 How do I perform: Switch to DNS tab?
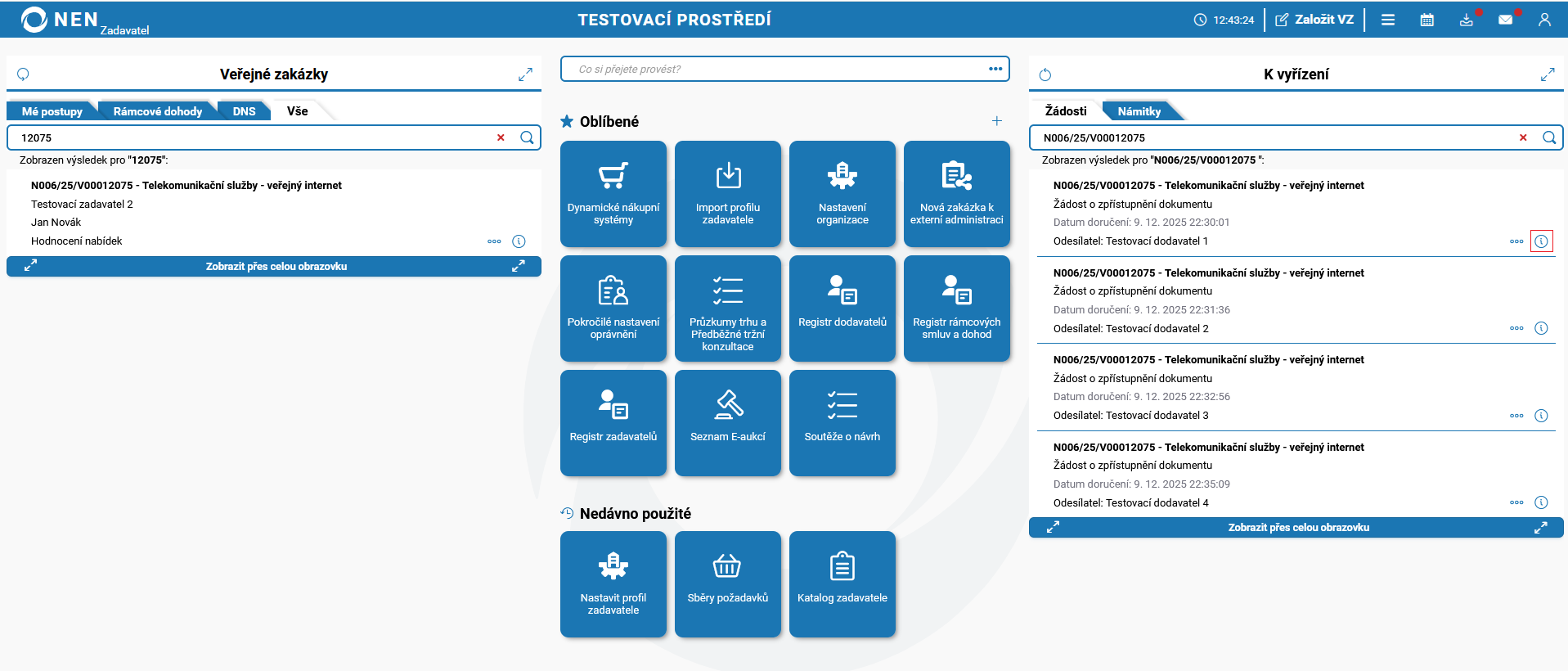coord(245,111)
